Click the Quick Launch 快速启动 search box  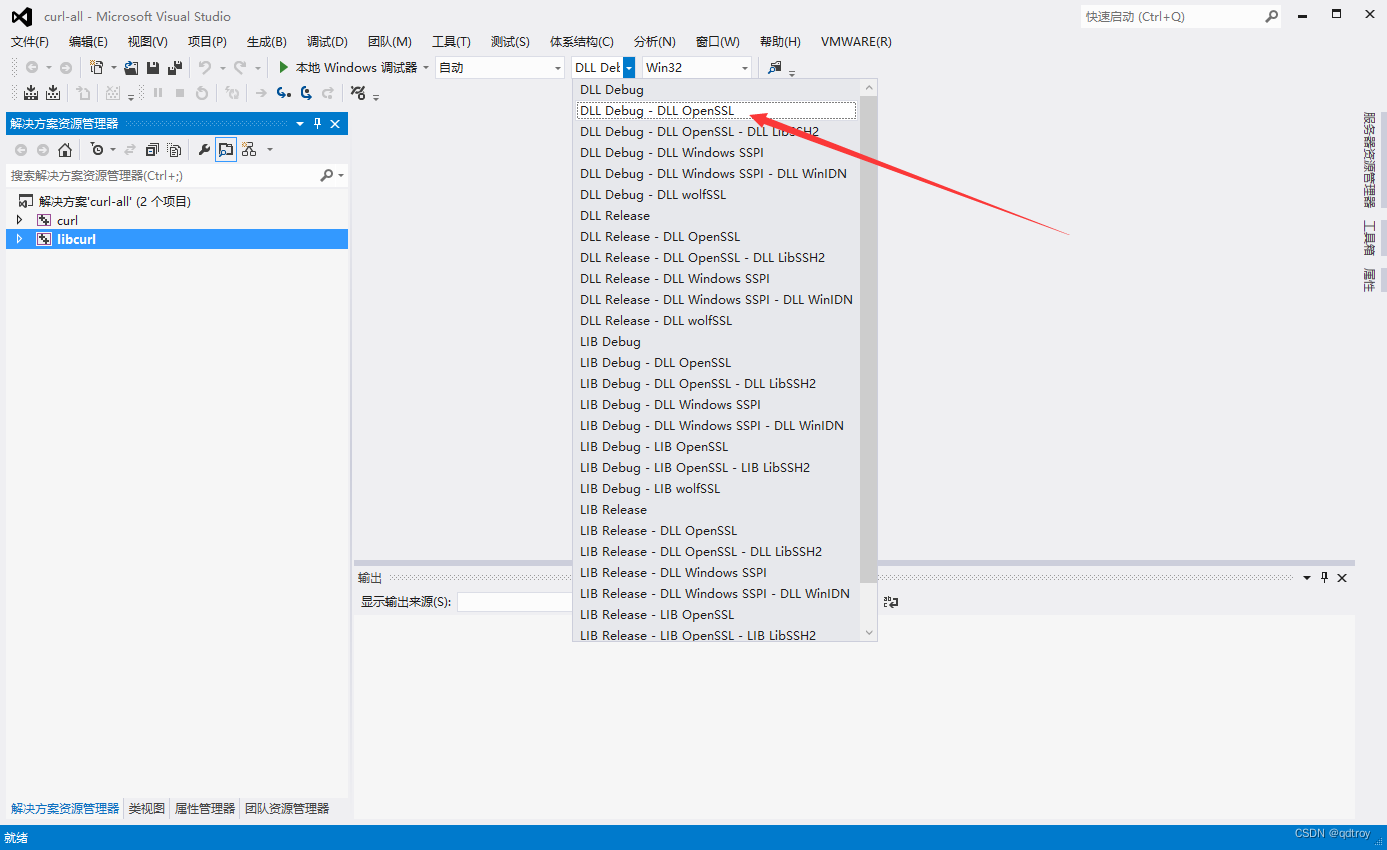point(1173,16)
